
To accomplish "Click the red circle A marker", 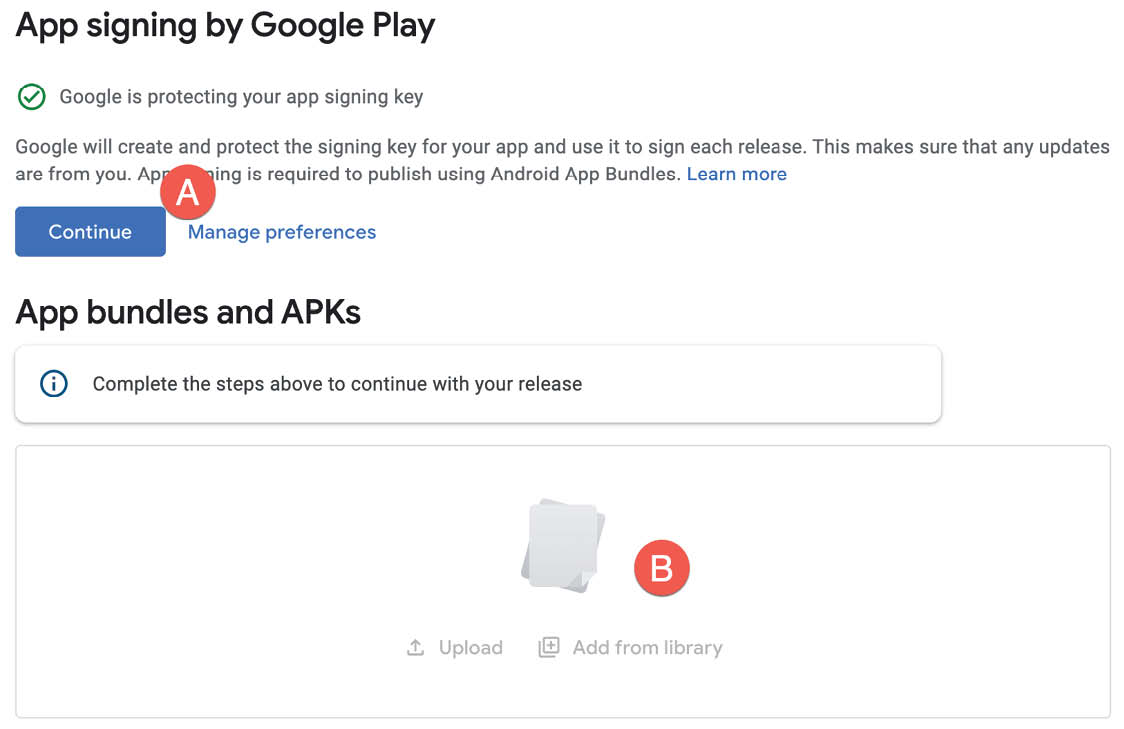I will coord(188,192).
